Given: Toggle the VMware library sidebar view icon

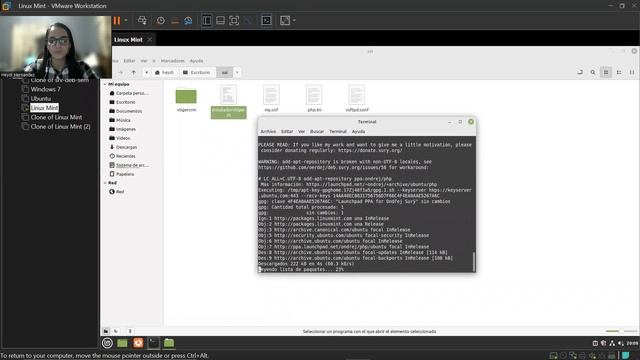Looking at the screenshot, I should coord(207,20).
